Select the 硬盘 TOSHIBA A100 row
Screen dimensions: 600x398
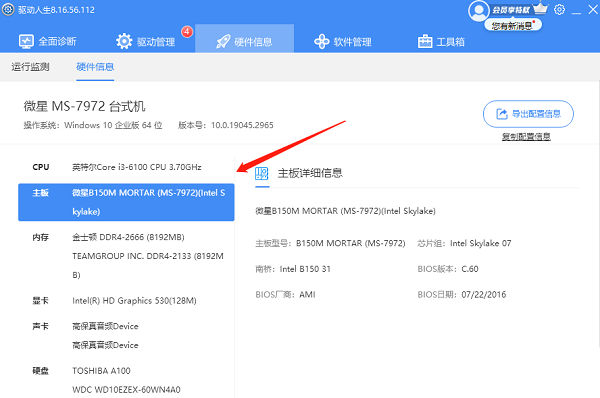pos(101,371)
